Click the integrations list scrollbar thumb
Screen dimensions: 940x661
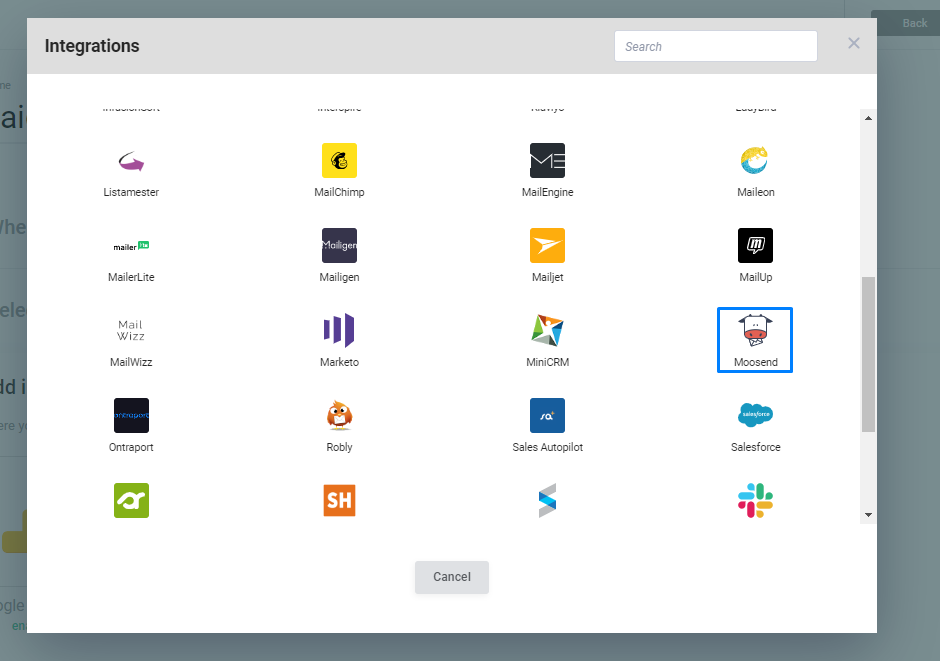(868, 354)
